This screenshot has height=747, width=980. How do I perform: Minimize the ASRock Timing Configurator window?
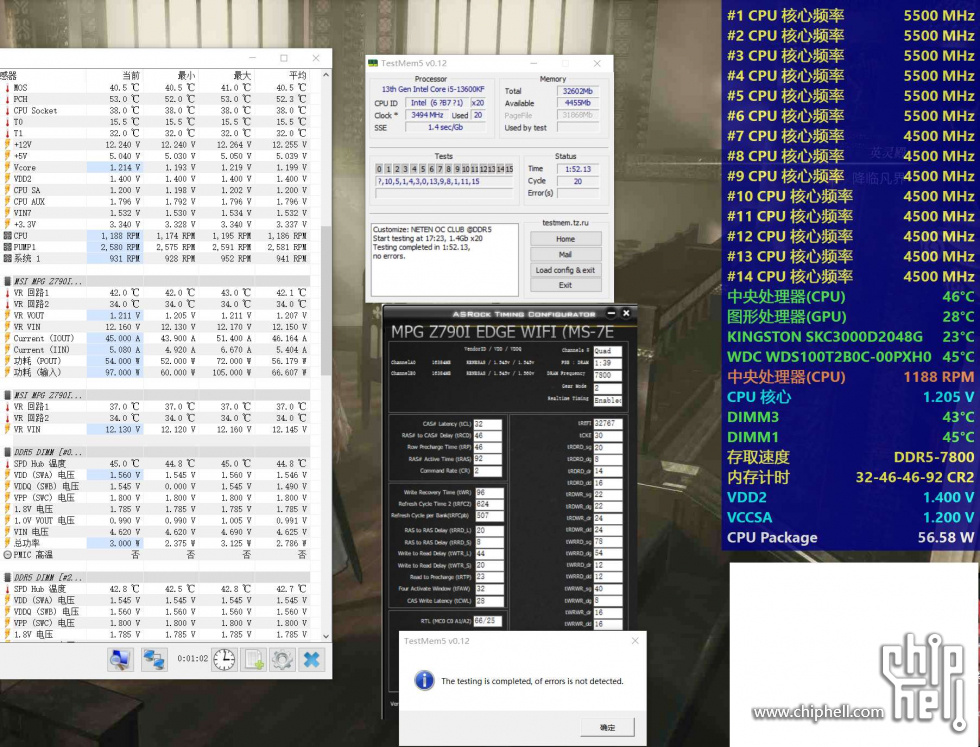tap(611, 313)
